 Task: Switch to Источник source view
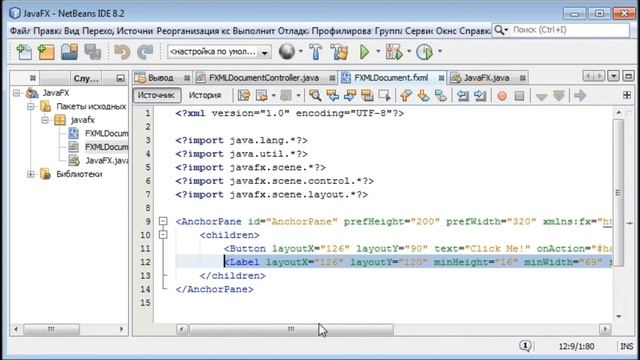coord(157,95)
